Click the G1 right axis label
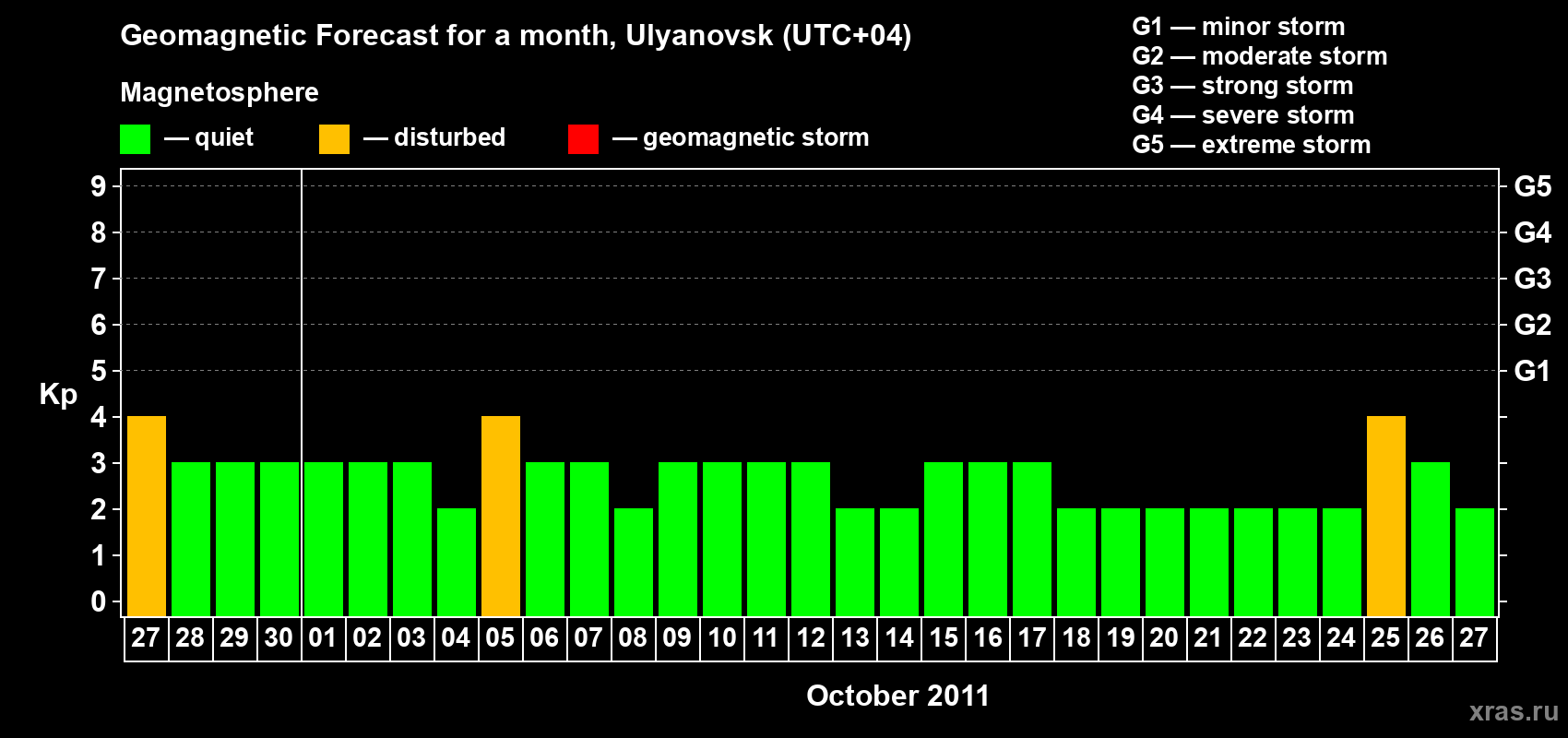1568x738 pixels. 1532,371
